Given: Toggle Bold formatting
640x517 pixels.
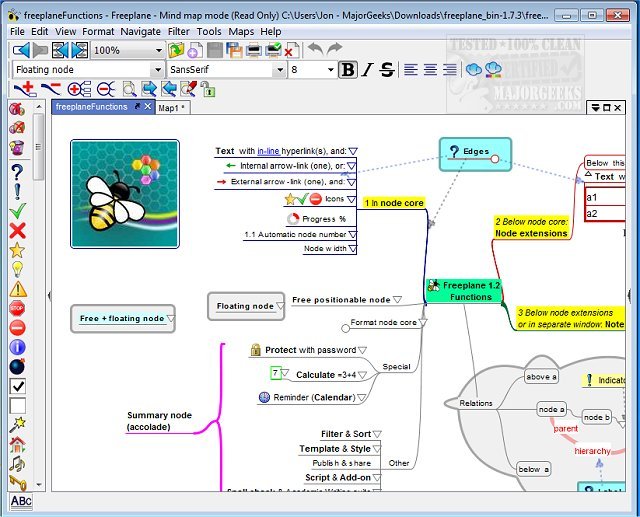Looking at the screenshot, I should 348,70.
